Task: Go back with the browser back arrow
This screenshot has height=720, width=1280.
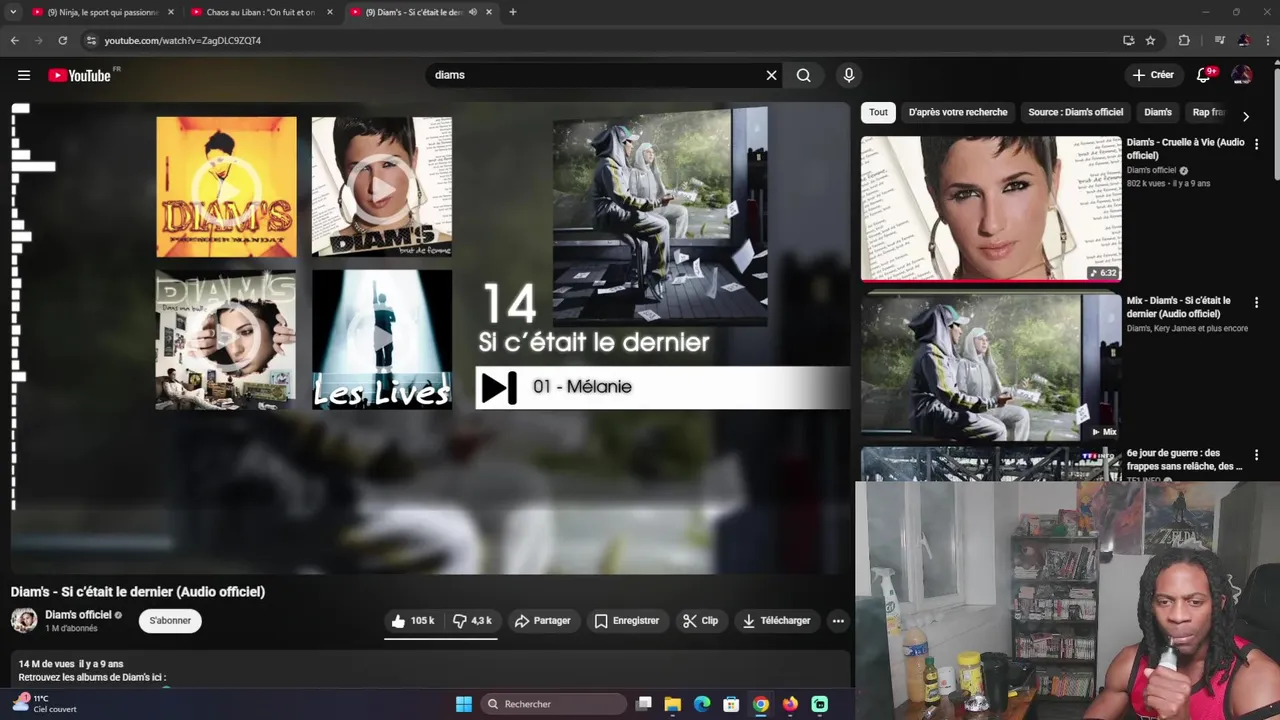Action: tap(14, 41)
